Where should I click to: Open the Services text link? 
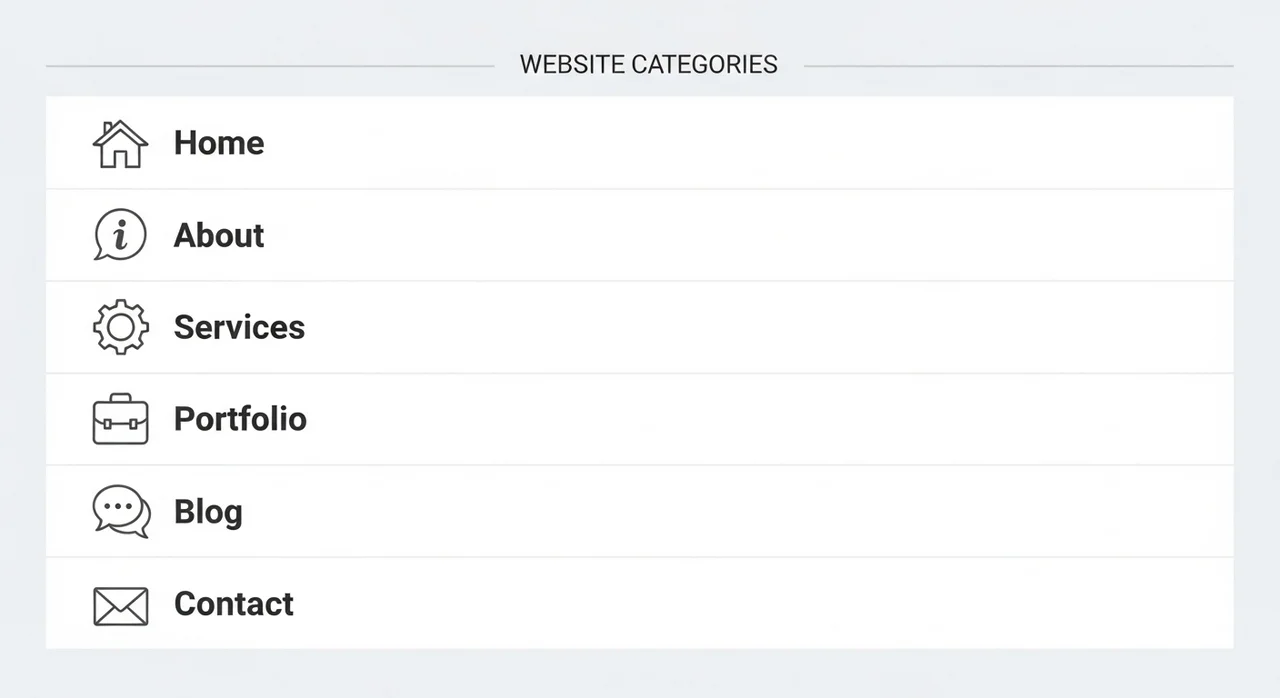tap(239, 327)
